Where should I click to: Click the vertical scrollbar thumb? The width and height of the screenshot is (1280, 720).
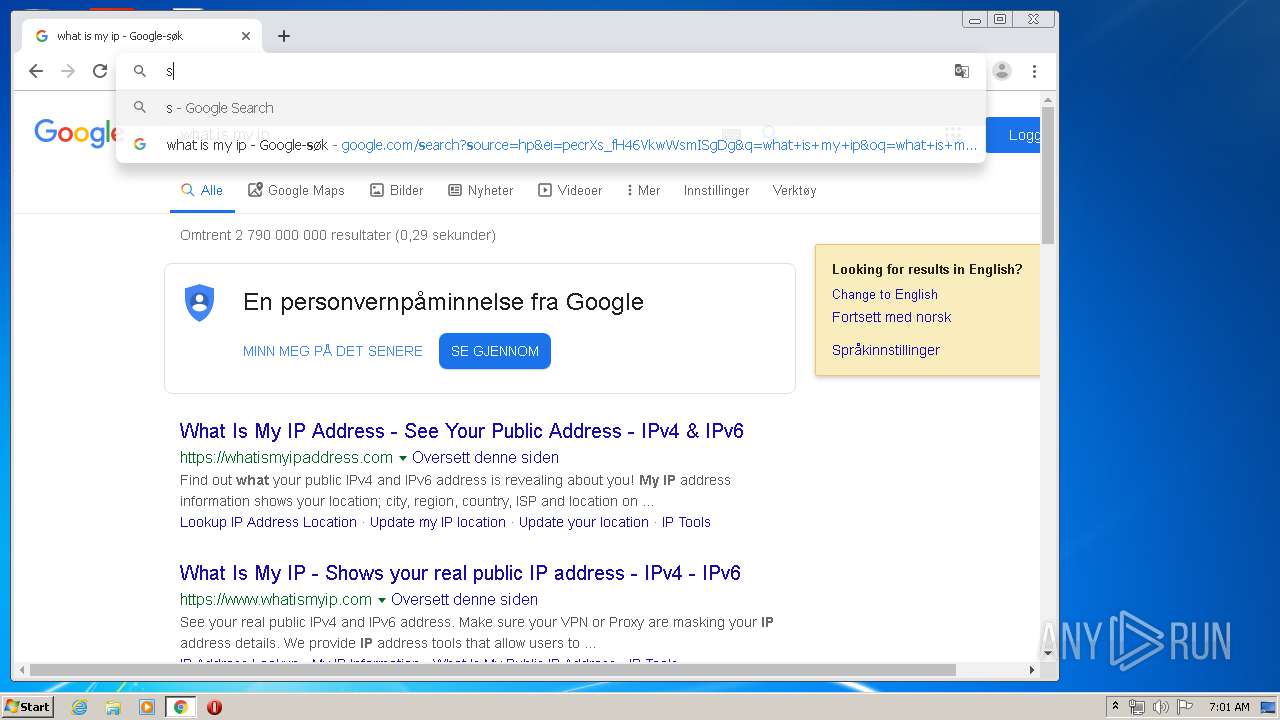1048,175
